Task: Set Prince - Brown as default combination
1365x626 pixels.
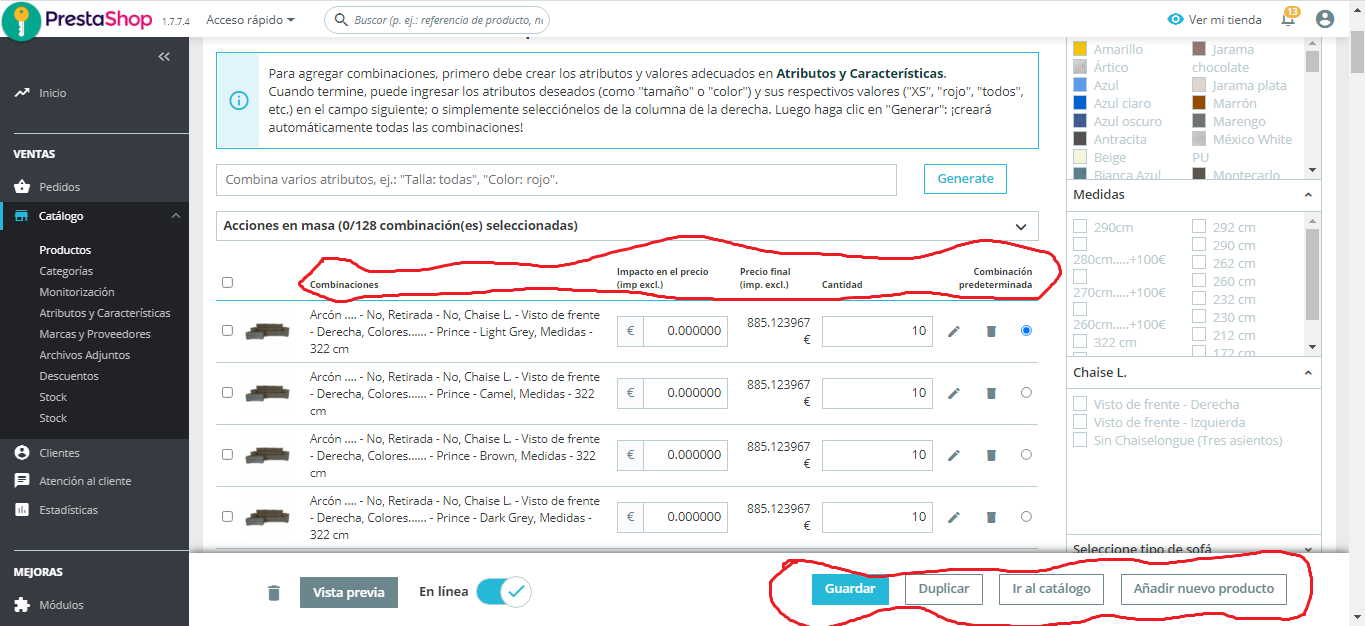Action: coord(1026,455)
